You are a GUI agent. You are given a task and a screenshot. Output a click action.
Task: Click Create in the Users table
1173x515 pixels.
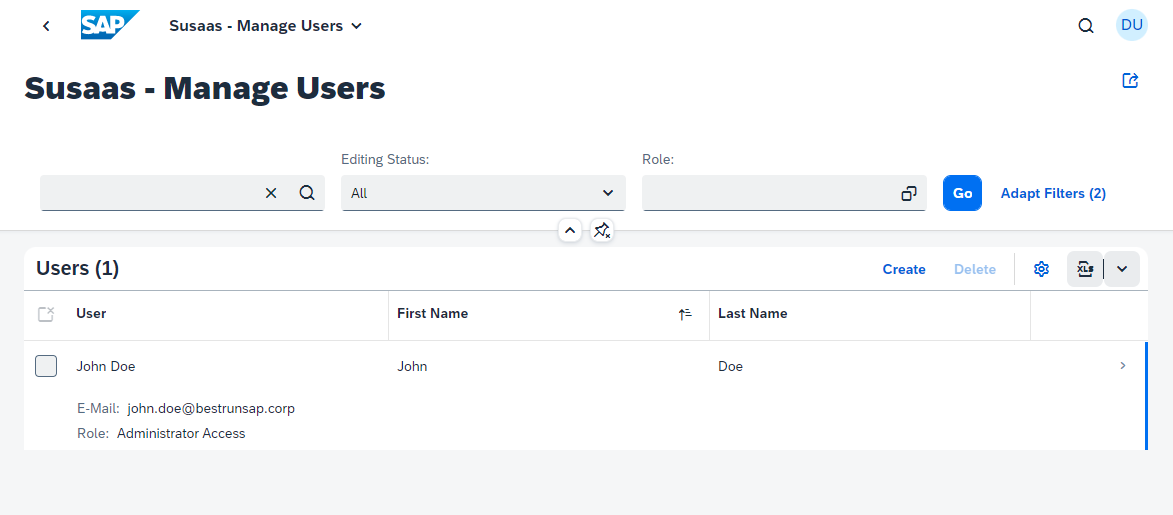(904, 269)
